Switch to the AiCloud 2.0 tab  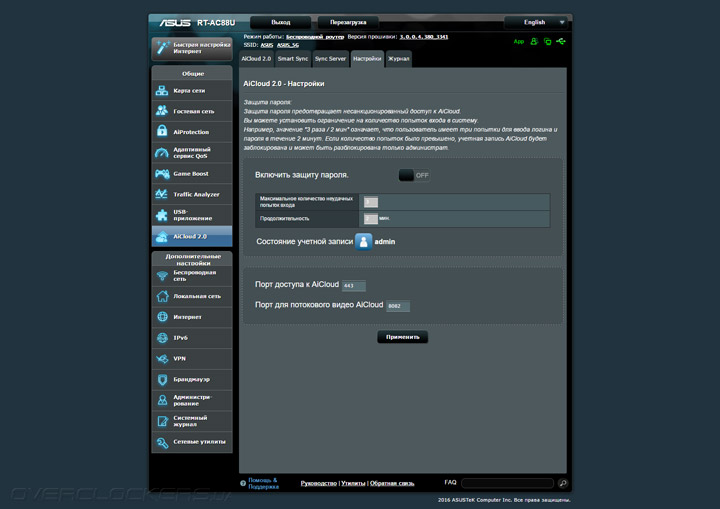pos(256,59)
